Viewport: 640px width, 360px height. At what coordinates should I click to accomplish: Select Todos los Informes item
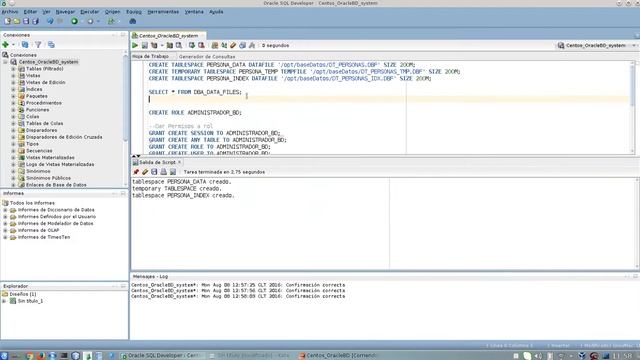[32, 203]
